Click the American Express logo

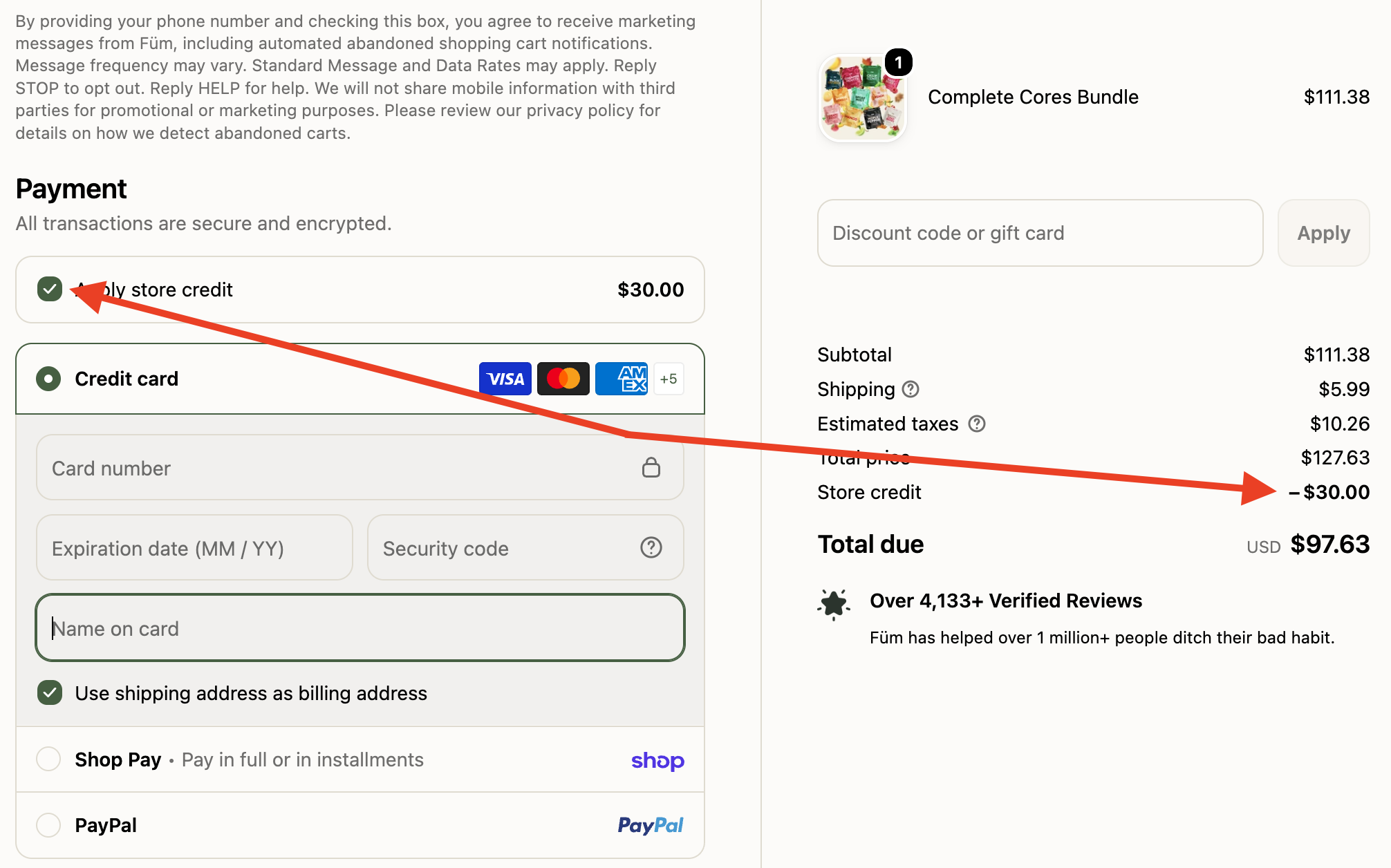click(x=622, y=379)
